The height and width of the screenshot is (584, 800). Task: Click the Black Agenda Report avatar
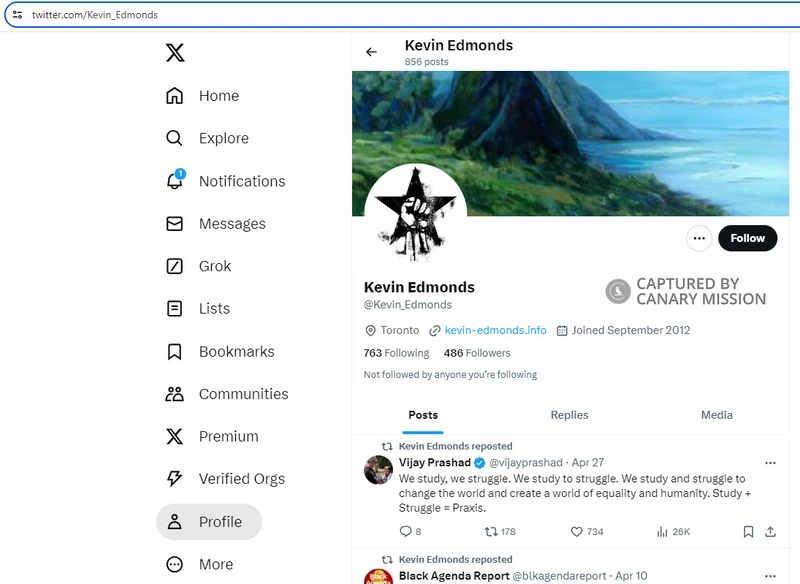(379, 577)
